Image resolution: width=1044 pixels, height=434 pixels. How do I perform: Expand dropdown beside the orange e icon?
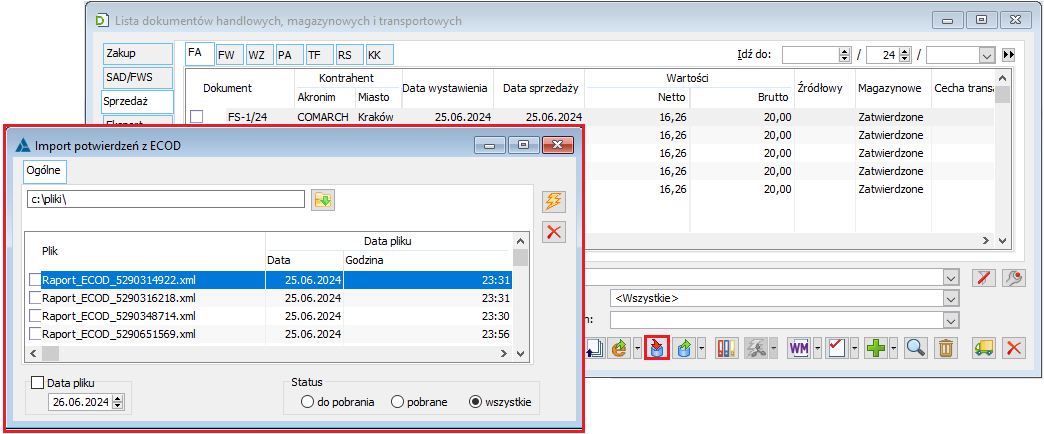pyautogui.click(x=638, y=347)
